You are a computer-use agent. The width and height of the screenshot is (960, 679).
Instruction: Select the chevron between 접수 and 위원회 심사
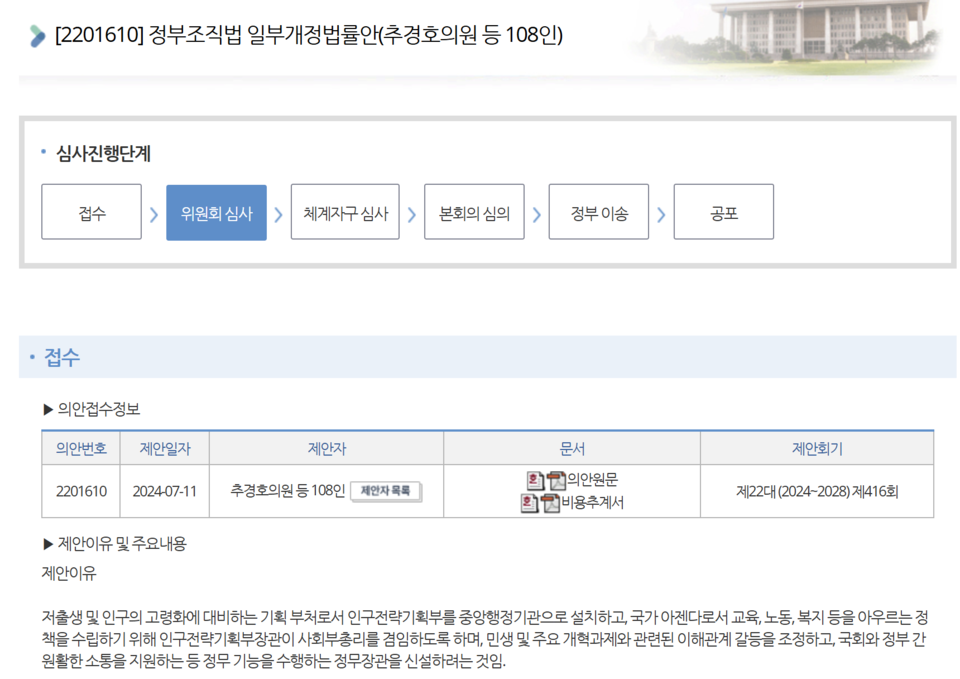[x=153, y=211]
